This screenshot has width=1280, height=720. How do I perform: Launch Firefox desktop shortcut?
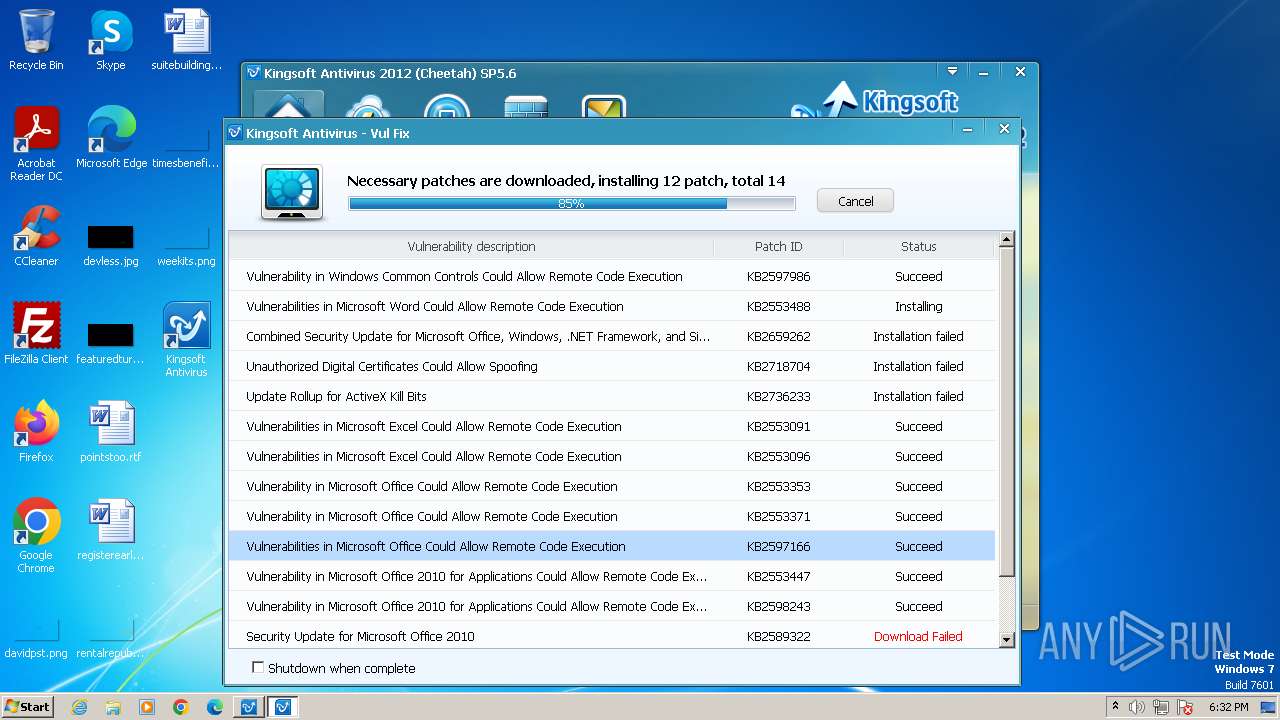point(36,432)
